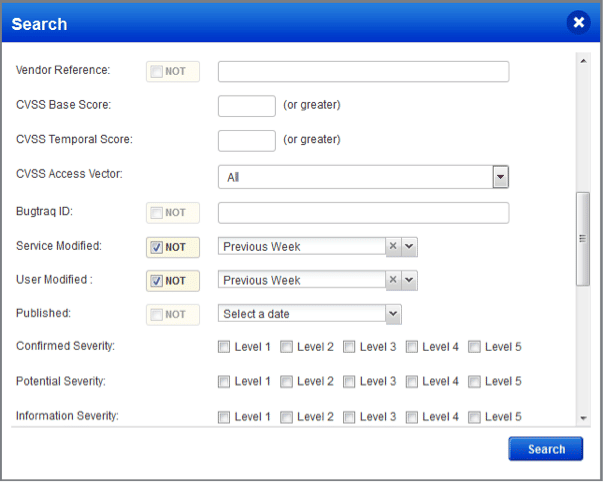
Task: Click the User Modified 'Previous Week' field
Action: click(302, 280)
